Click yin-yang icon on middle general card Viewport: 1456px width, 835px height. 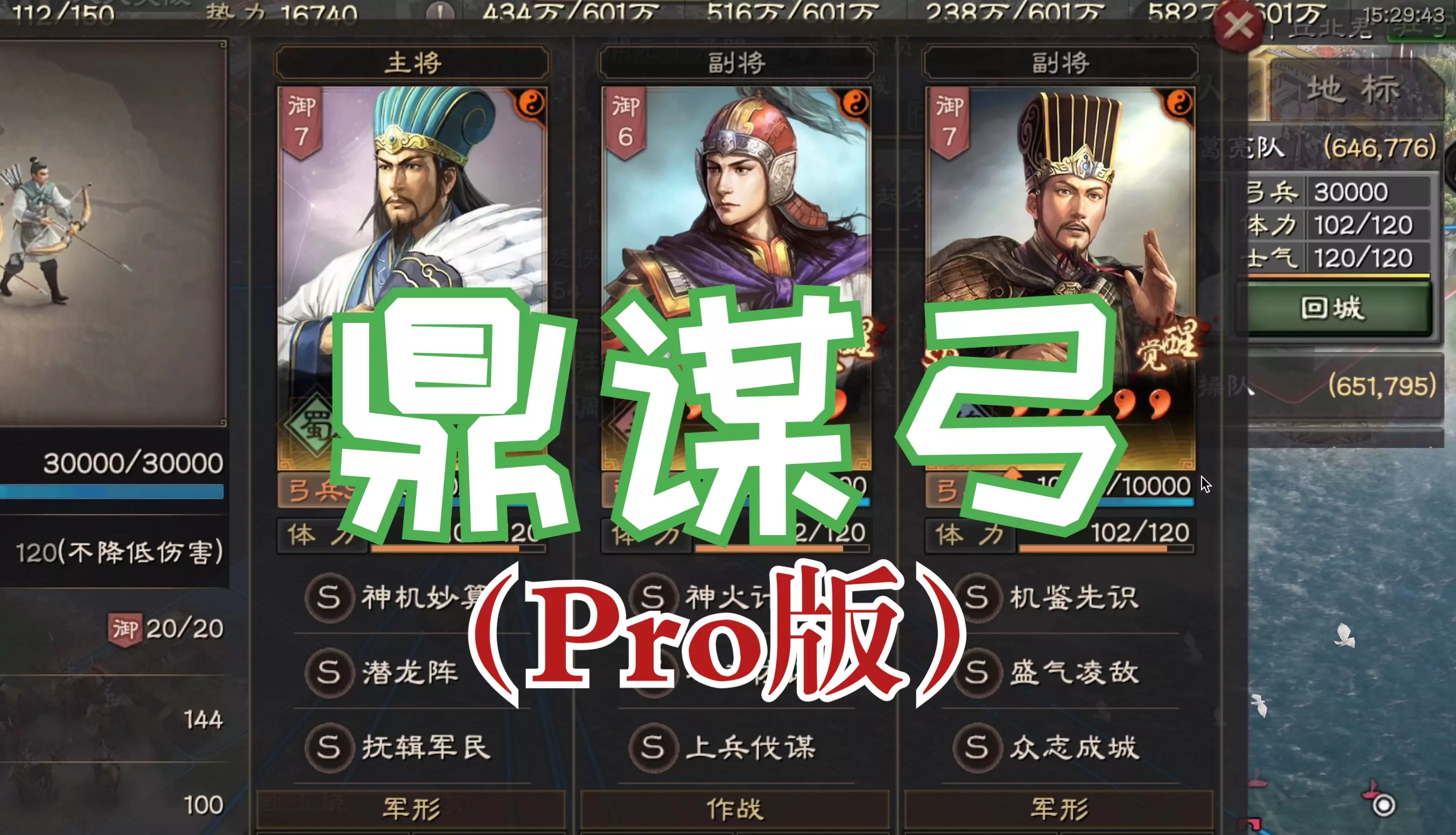855,104
